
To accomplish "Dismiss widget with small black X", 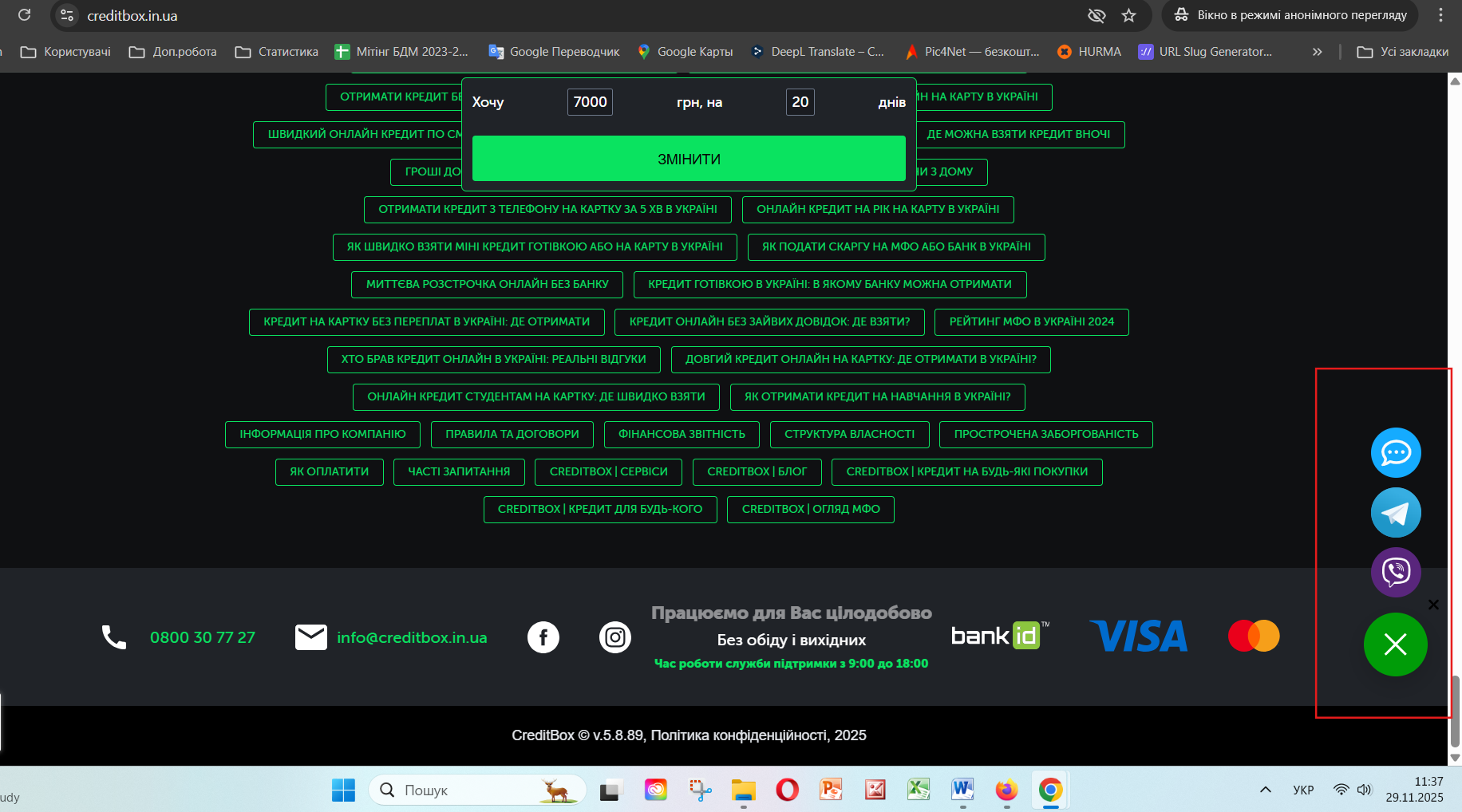I will tap(1433, 605).
